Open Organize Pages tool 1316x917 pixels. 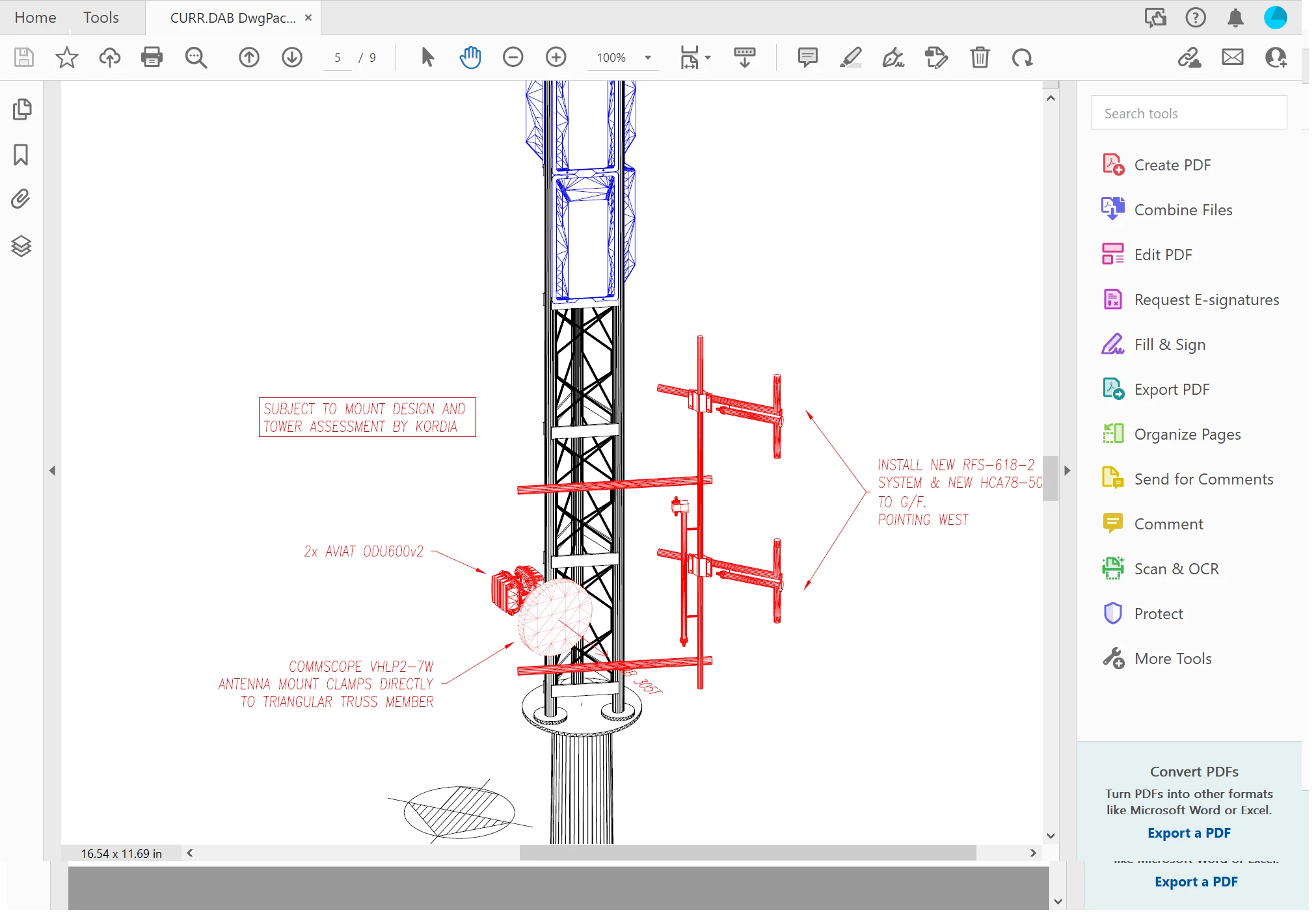click(1187, 434)
